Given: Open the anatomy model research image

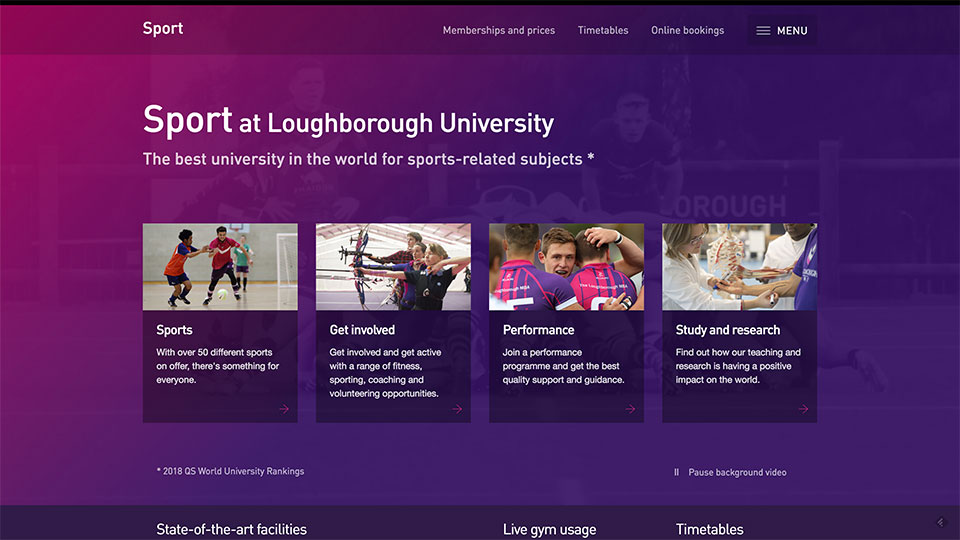Looking at the screenshot, I should click(x=739, y=266).
